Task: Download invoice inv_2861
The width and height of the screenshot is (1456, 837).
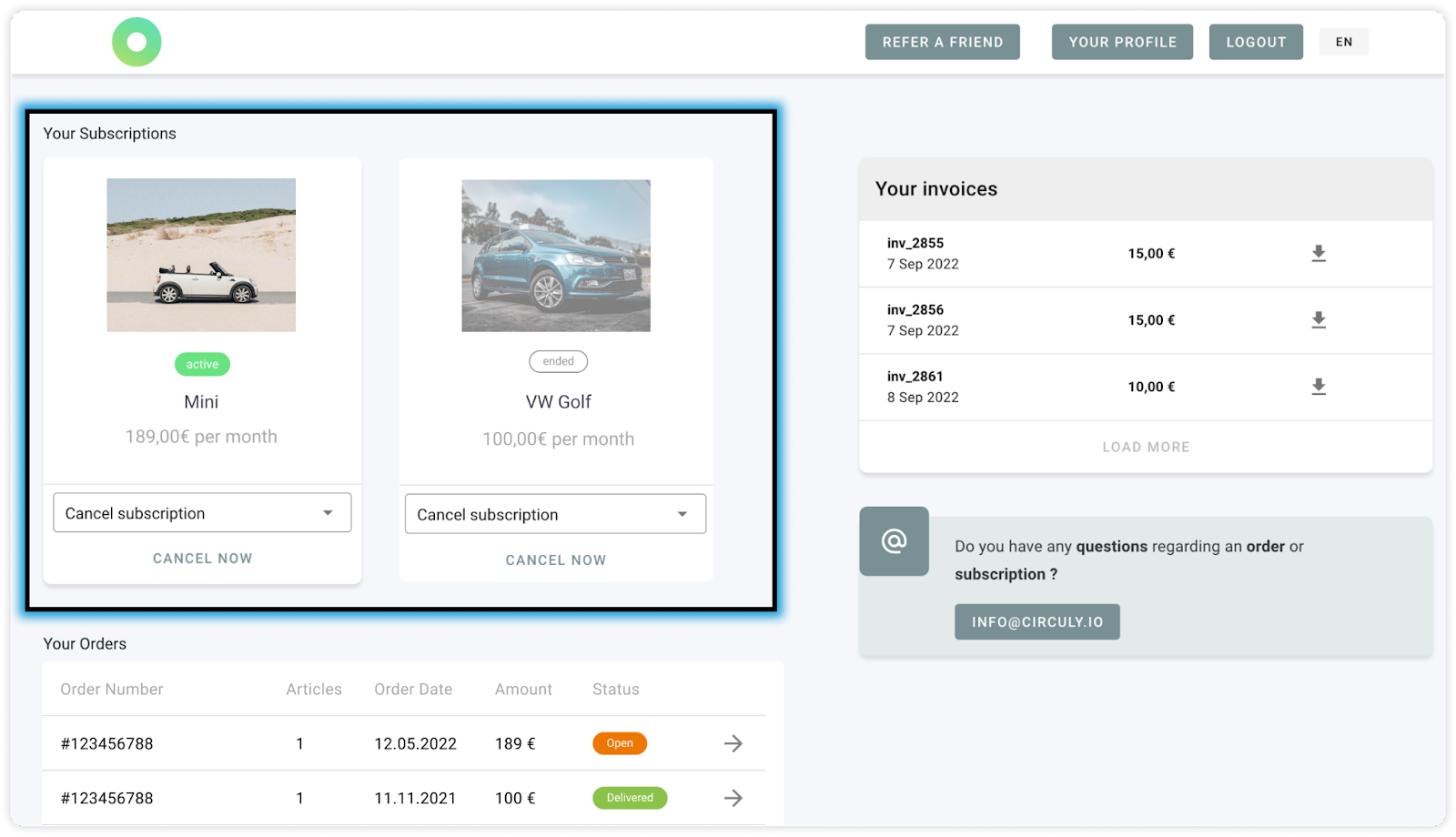Action: tap(1319, 387)
